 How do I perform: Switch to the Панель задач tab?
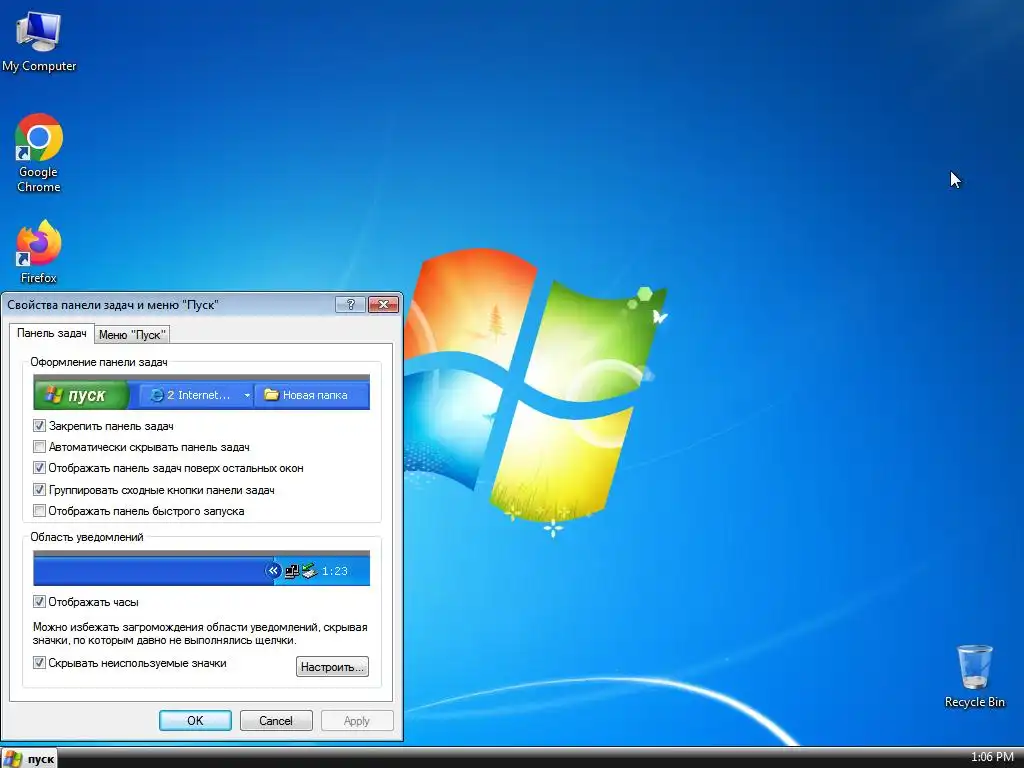52,333
